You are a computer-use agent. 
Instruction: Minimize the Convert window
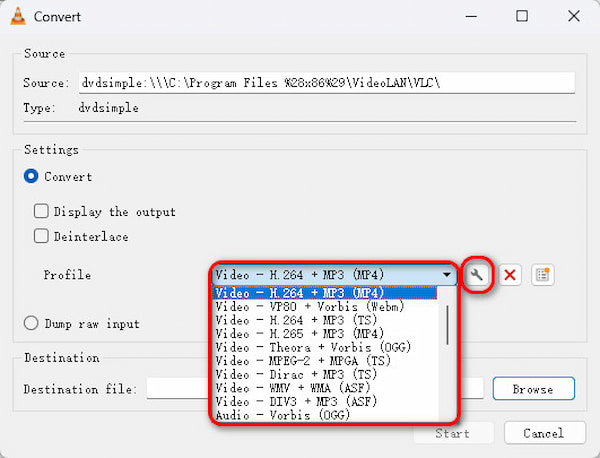[x=471, y=16]
